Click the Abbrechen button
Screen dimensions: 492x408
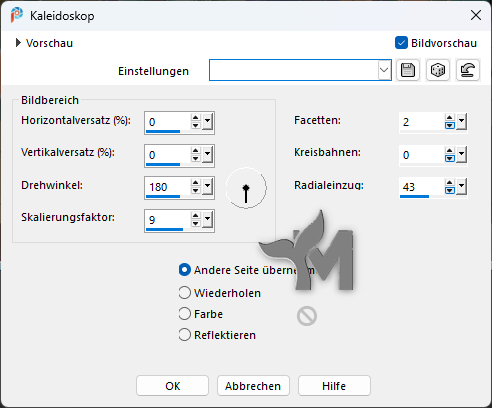(253, 386)
